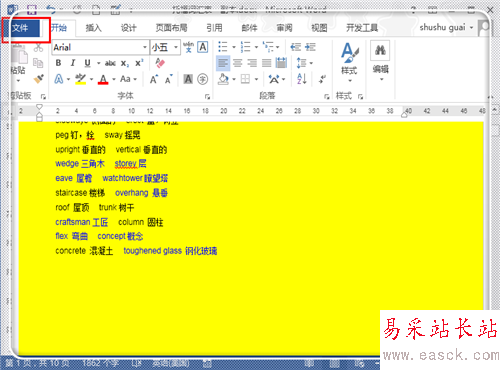Expand the 粘贴 paste options arrow
The image size is (500, 370).
point(18,81)
